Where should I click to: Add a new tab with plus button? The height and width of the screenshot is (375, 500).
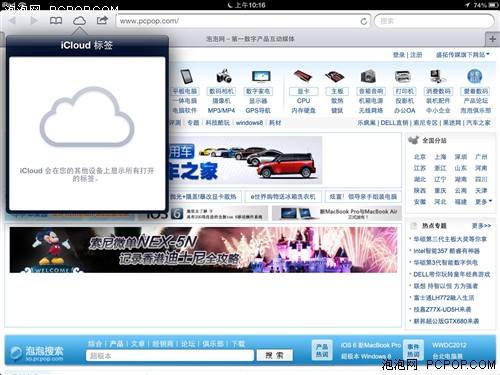point(493,39)
